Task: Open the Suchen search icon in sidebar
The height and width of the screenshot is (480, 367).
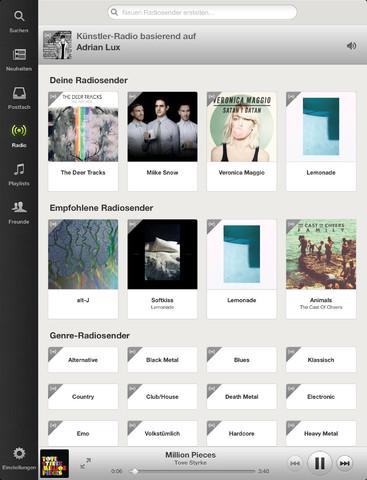Action: pos(19,16)
